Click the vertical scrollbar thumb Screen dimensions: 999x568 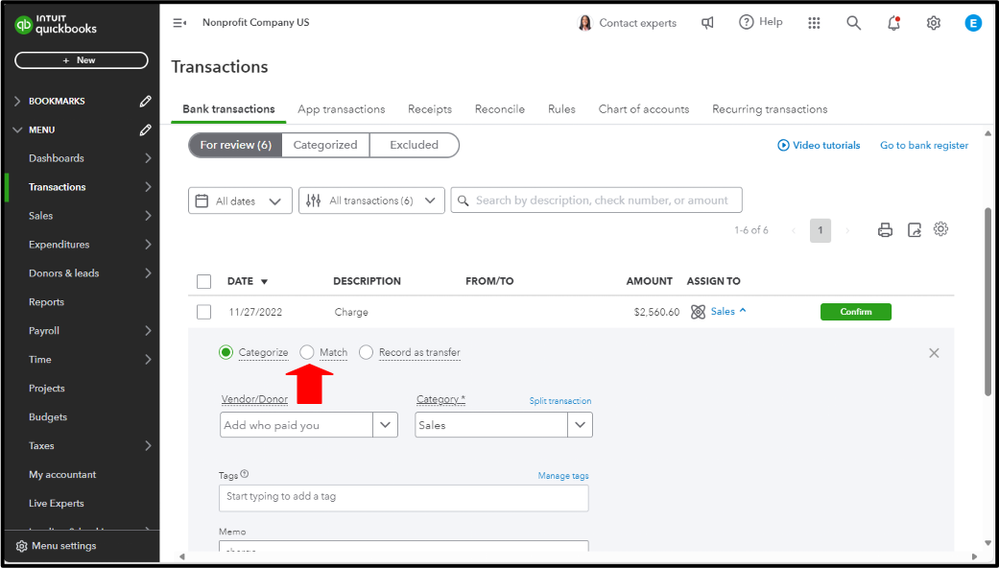(x=988, y=304)
